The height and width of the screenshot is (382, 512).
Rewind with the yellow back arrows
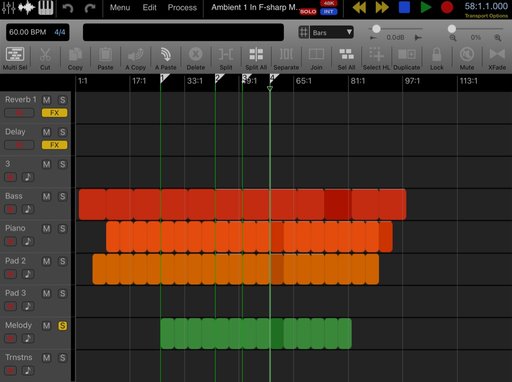click(359, 7)
